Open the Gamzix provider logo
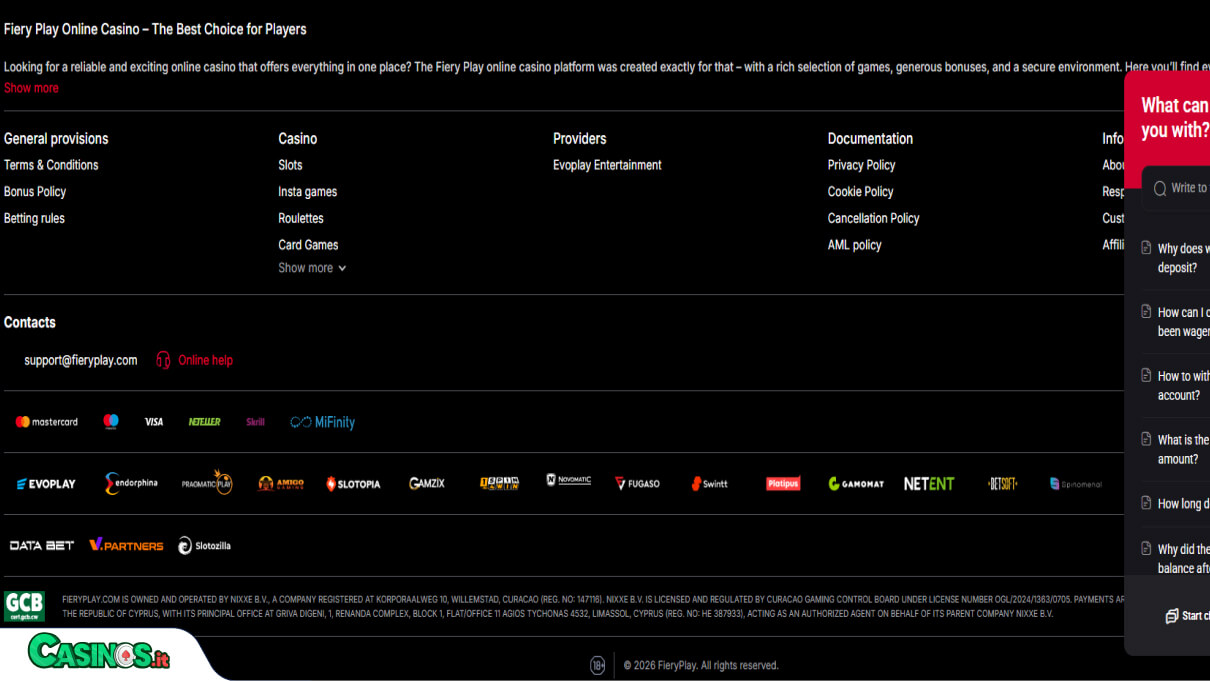The height and width of the screenshot is (681, 1210). tap(427, 484)
